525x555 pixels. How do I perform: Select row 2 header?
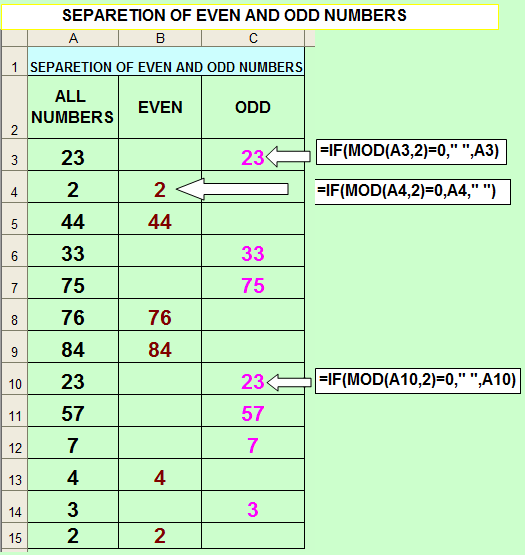[14, 107]
